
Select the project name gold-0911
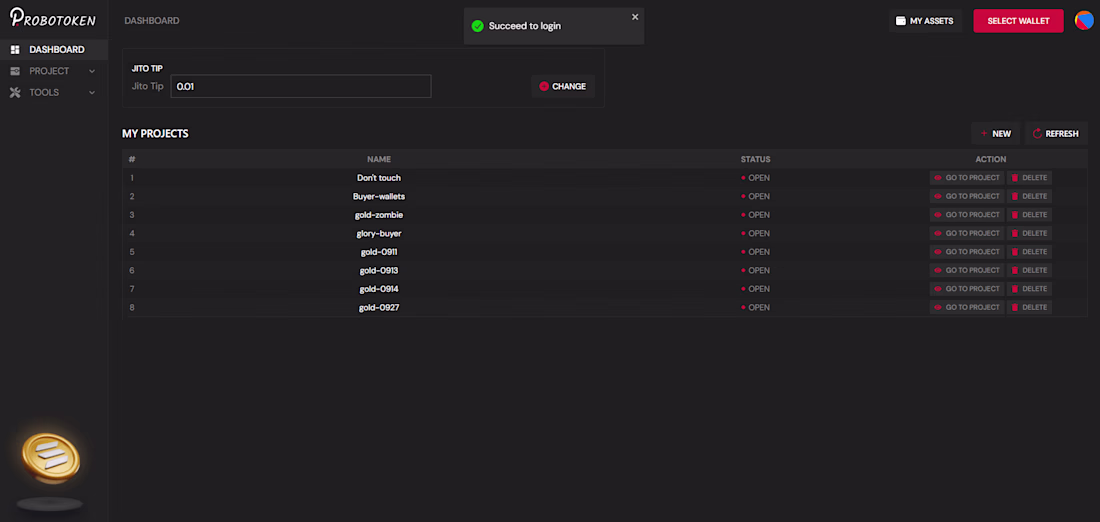click(379, 252)
